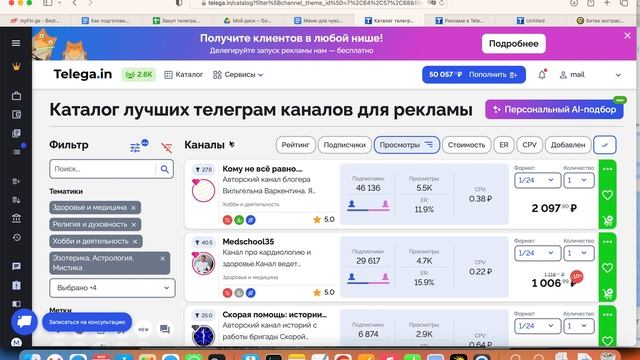
Task: Click the checkmark toggle next to Добавлен
Action: point(604,145)
